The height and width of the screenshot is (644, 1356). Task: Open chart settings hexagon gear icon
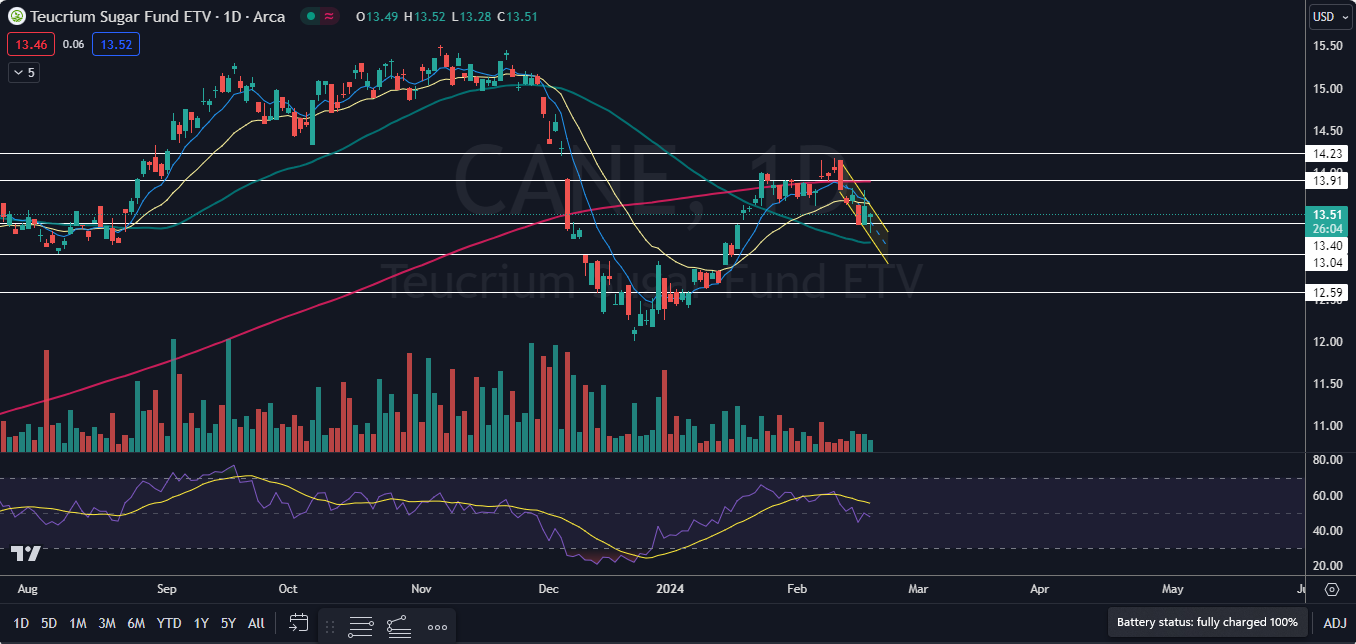click(1333, 590)
